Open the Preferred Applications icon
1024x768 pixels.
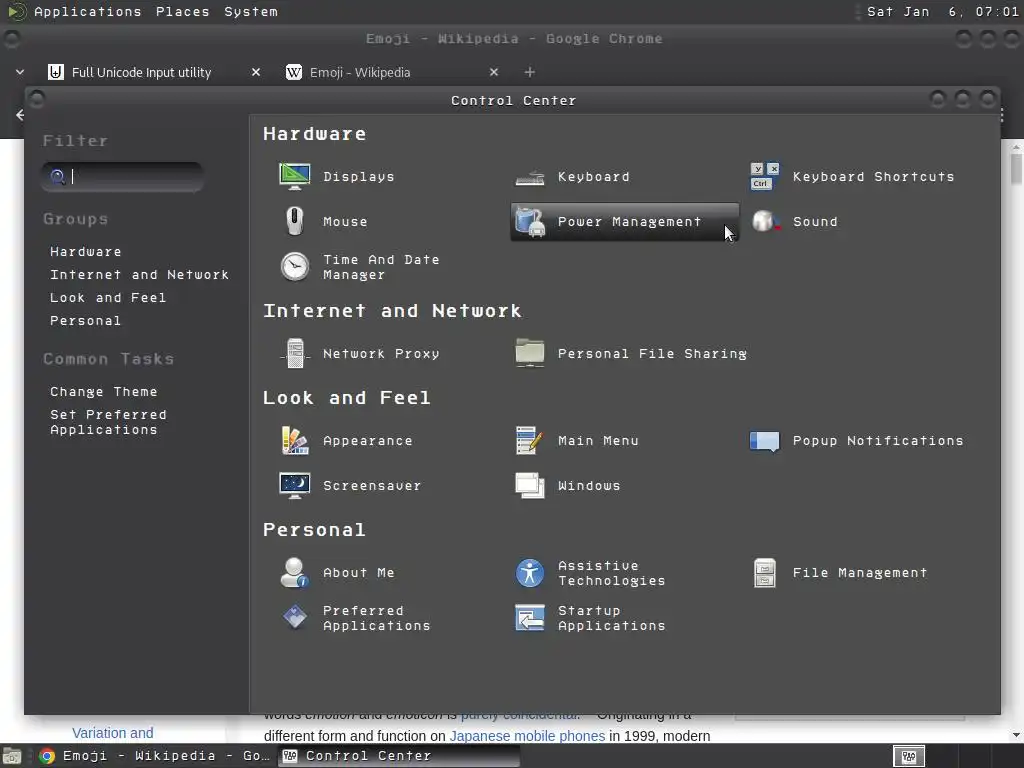click(295, 617)
